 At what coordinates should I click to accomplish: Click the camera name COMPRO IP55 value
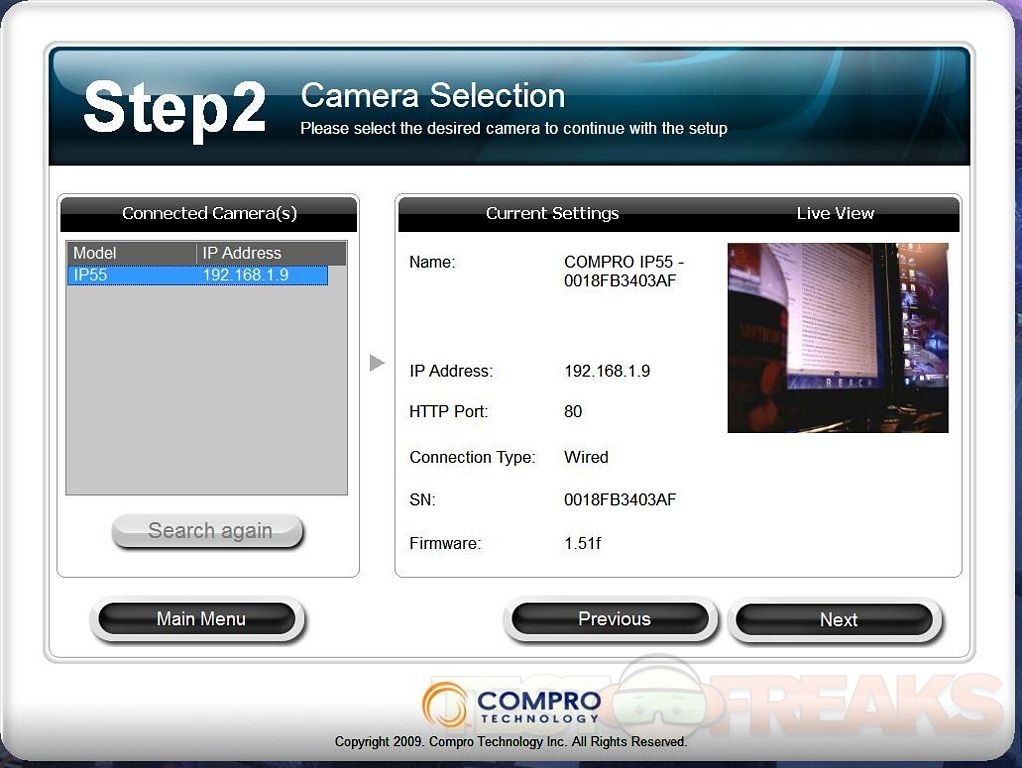coord(623,271)
